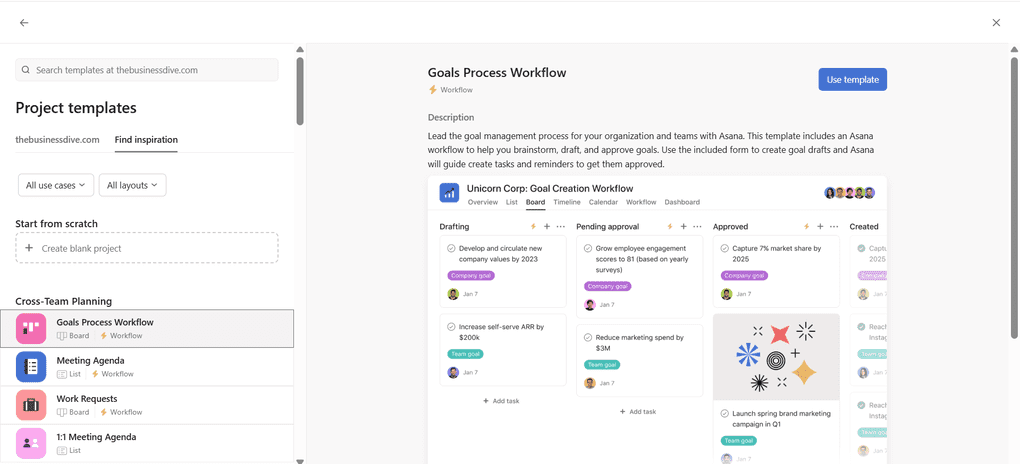The height and width of the screenshot is (464, 1020).
Task: Click assignee avatar on Reduce marketing spend card
Action: [590, 383]
